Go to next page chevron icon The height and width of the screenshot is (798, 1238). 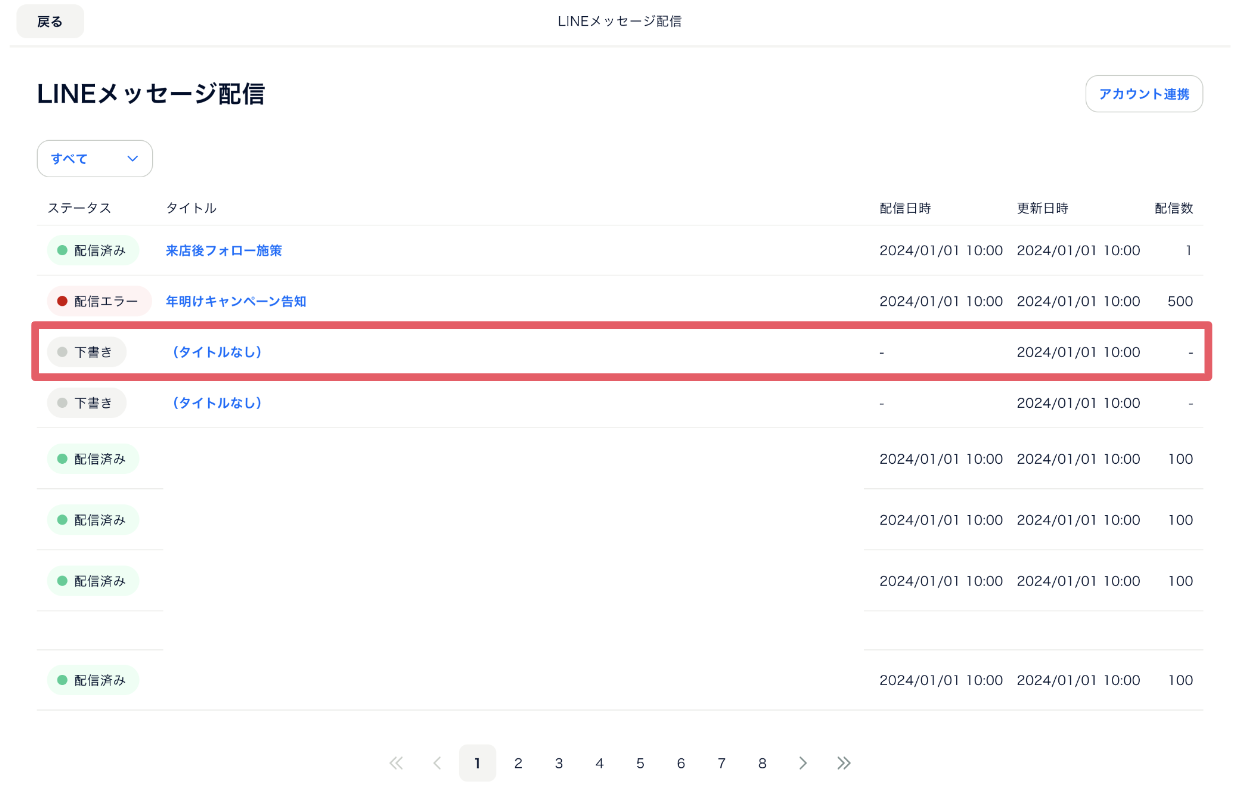point(803,763)
